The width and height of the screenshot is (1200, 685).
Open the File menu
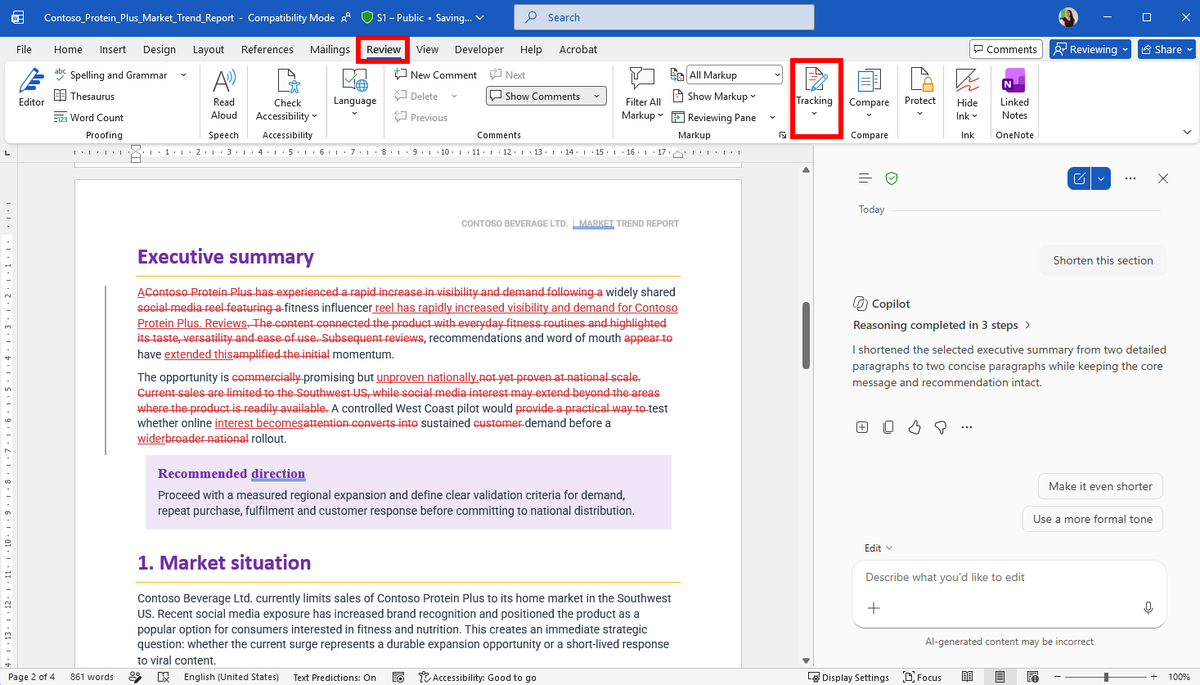click(24, 49)
